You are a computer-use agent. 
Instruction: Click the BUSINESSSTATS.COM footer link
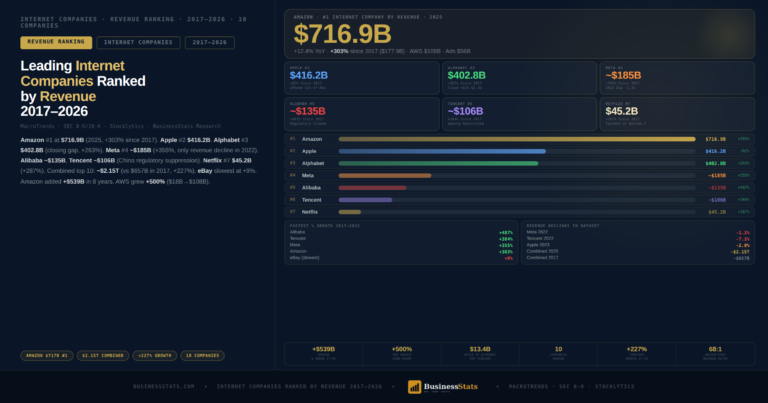[164, 386]
